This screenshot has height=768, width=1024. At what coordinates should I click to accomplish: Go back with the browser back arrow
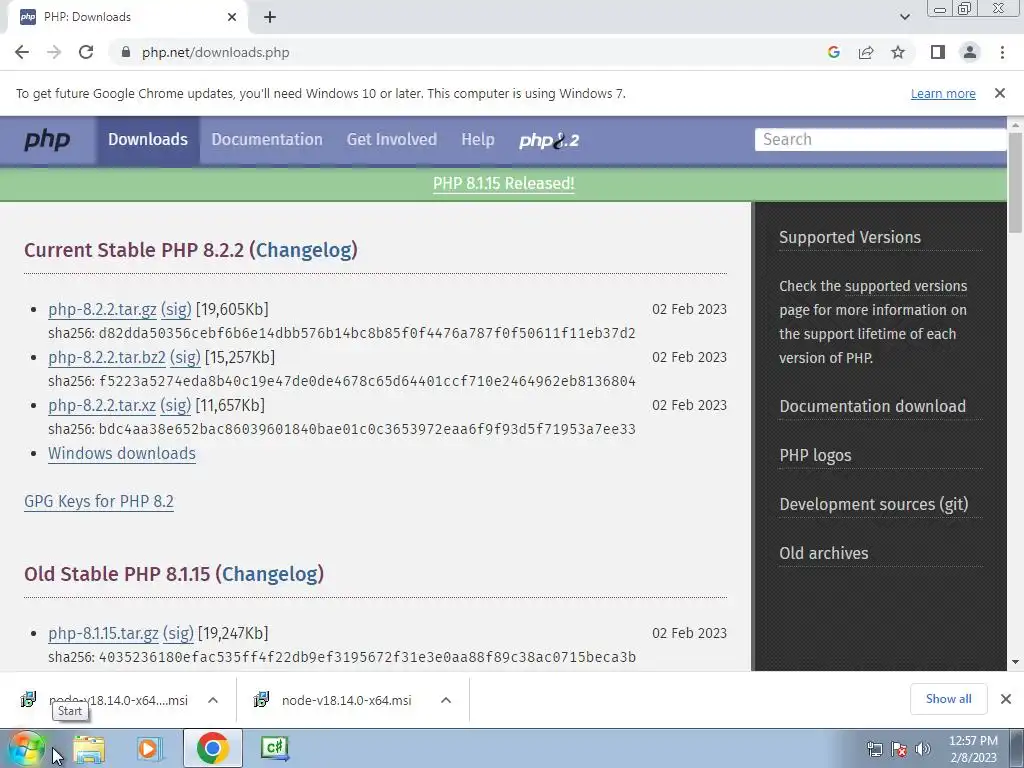tap(22, 52)
